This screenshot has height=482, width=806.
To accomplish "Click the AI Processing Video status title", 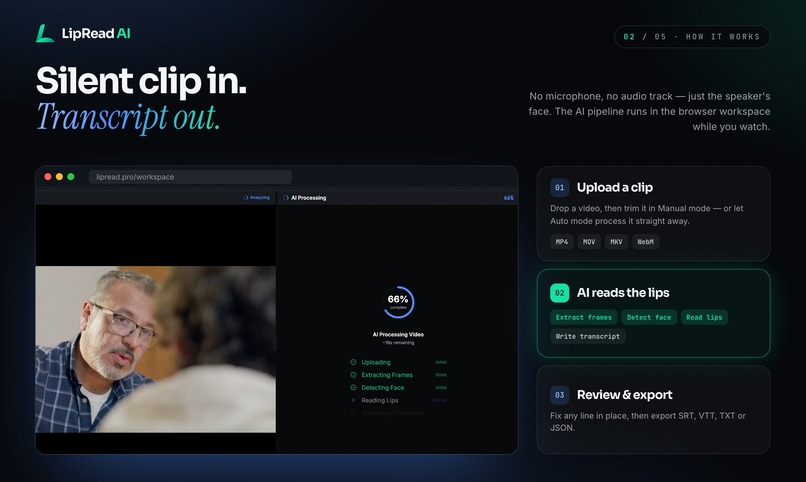I will pyautogui.click(x=398, y=335).
